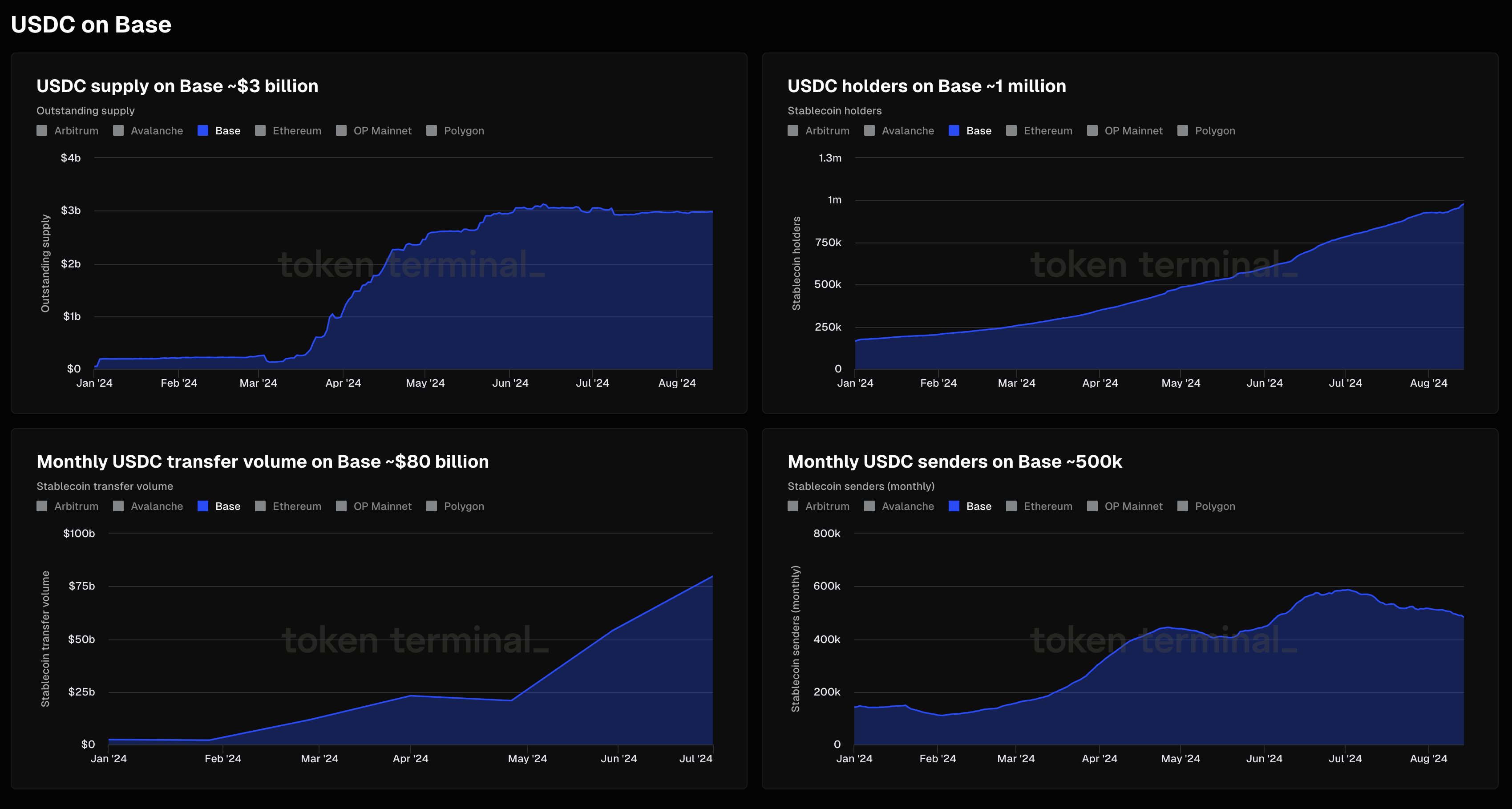The width and height of the screenshot is (1512, 809).
Task: Click Jul '24 tick in USDC holders chart
Action: (1345, 383)
